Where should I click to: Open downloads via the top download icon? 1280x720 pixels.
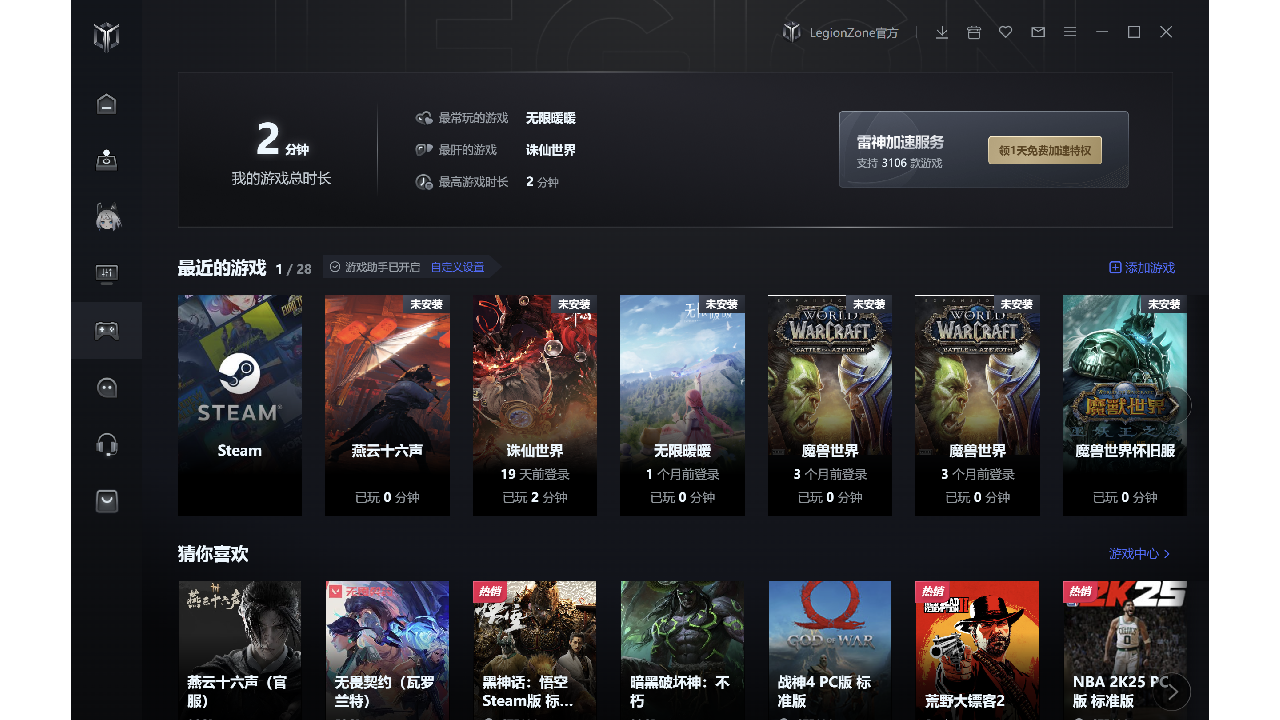tap(942, 32)
